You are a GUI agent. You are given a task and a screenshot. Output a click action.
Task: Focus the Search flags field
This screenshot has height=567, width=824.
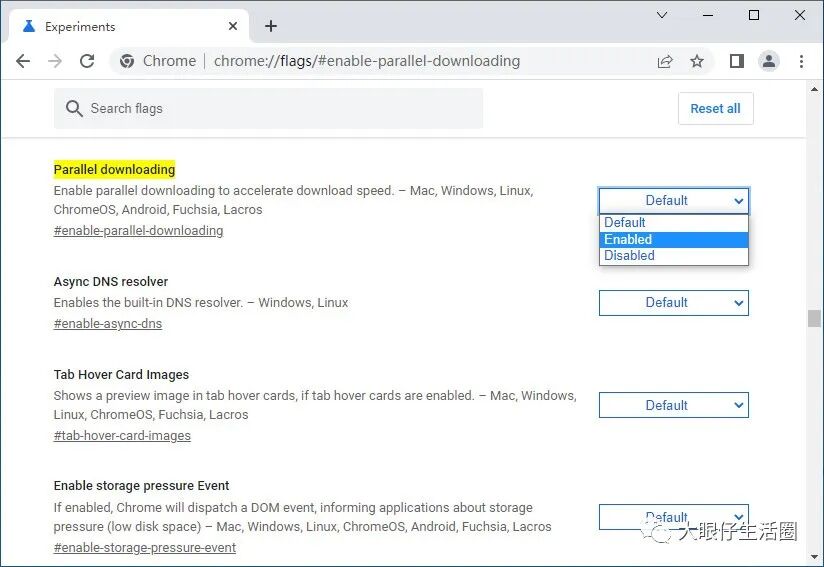pyautogui.click(x=269, y=108)
